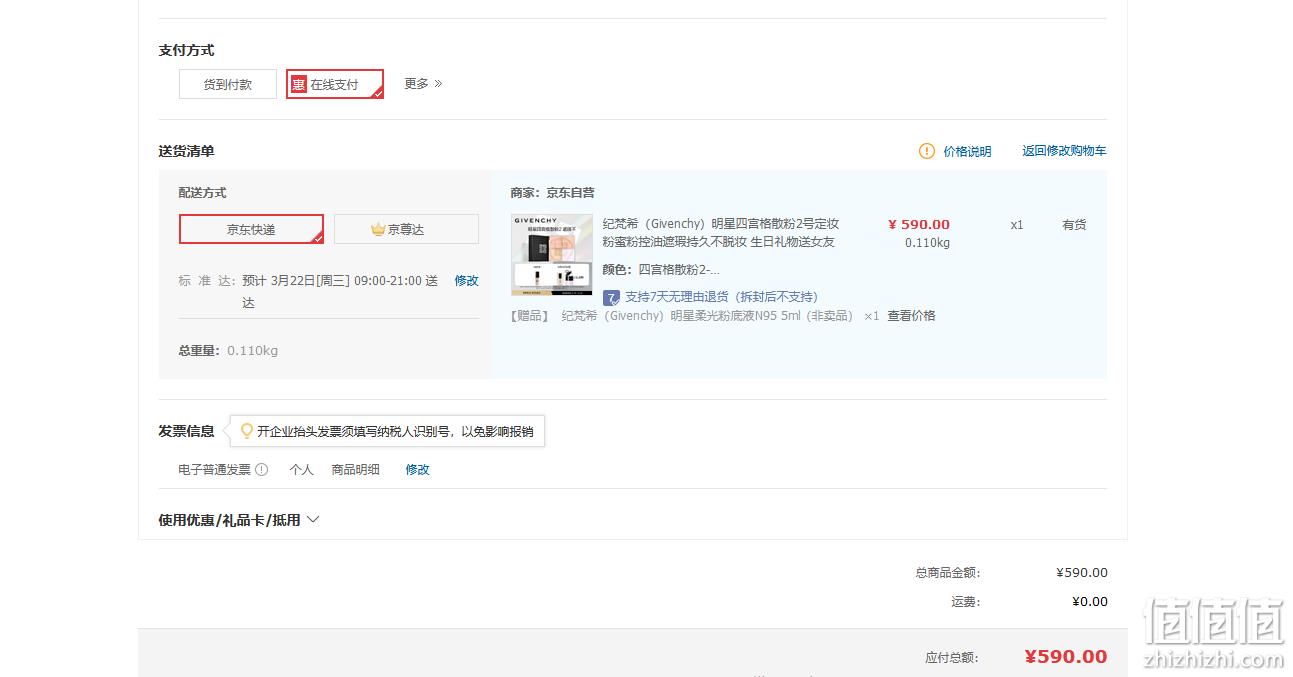Click 有货 stock status text

pos(1074,225)
